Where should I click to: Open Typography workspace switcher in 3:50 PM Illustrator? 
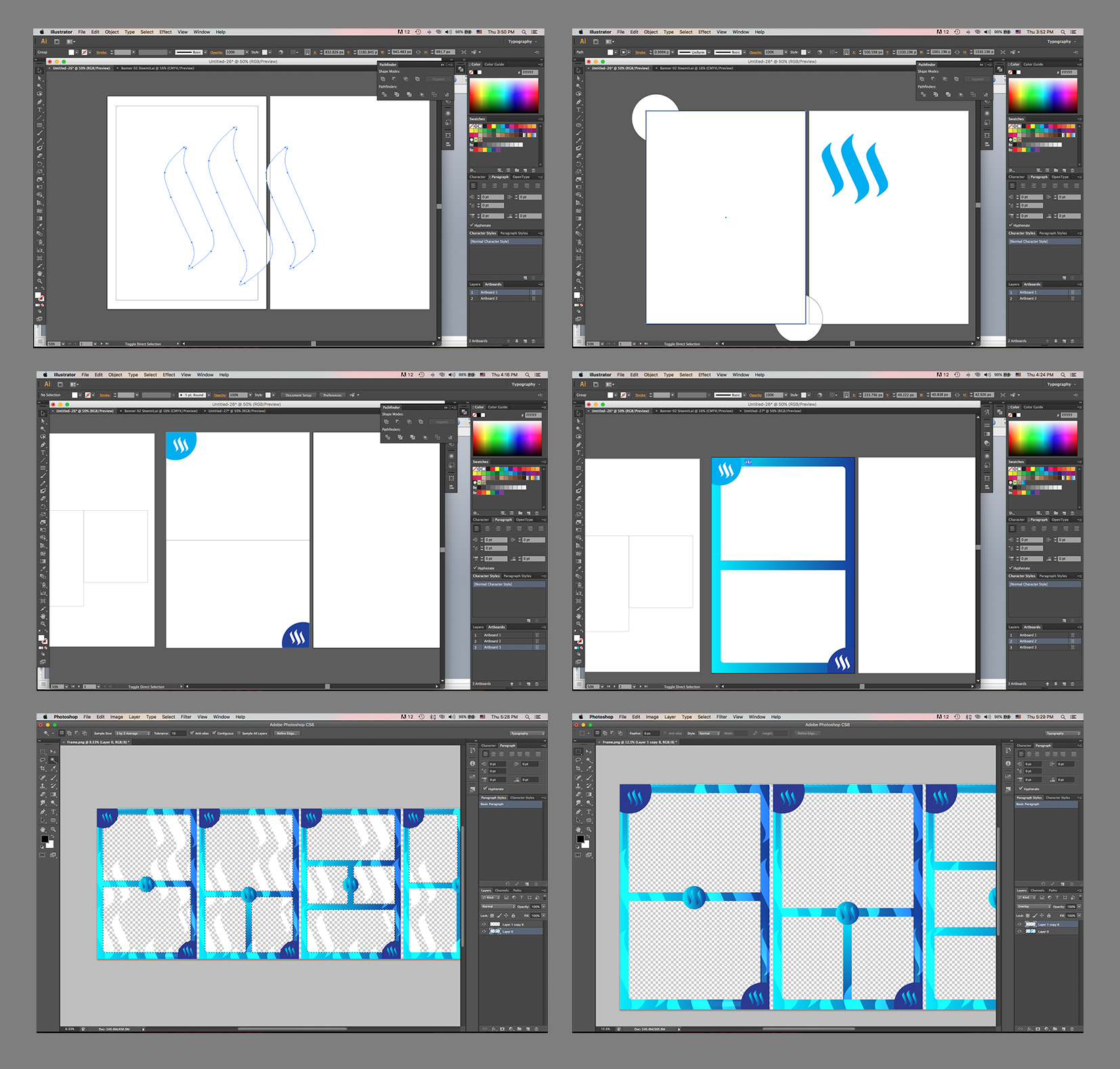point(523,41)
